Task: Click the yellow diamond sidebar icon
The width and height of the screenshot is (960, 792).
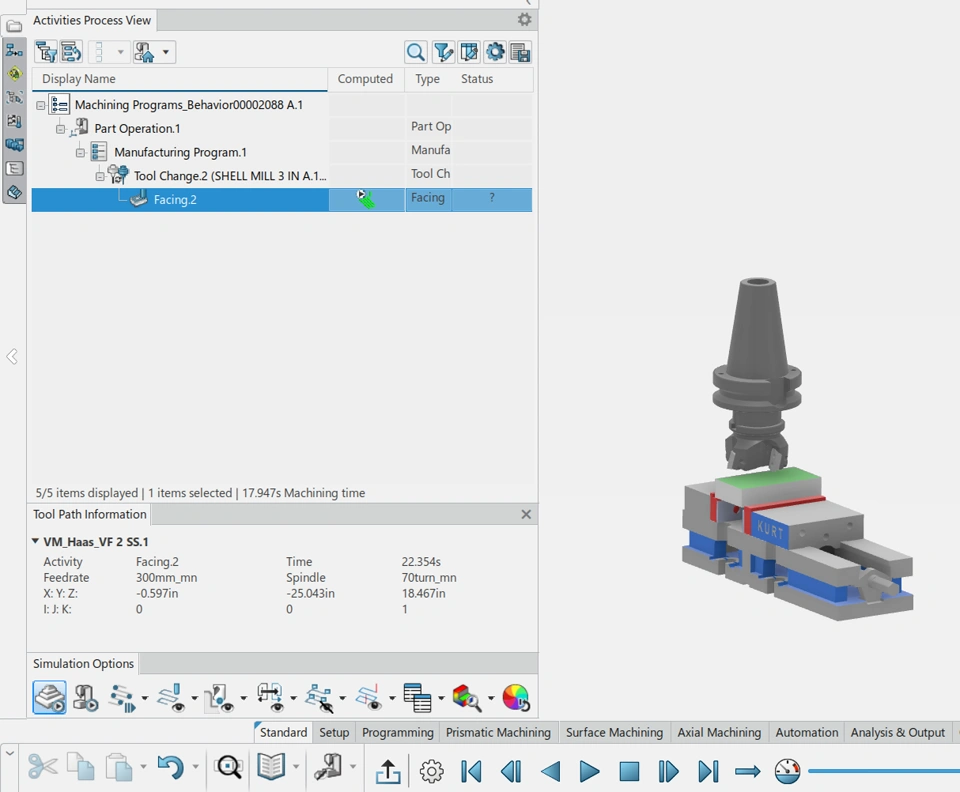Action: tap(14, 74)
